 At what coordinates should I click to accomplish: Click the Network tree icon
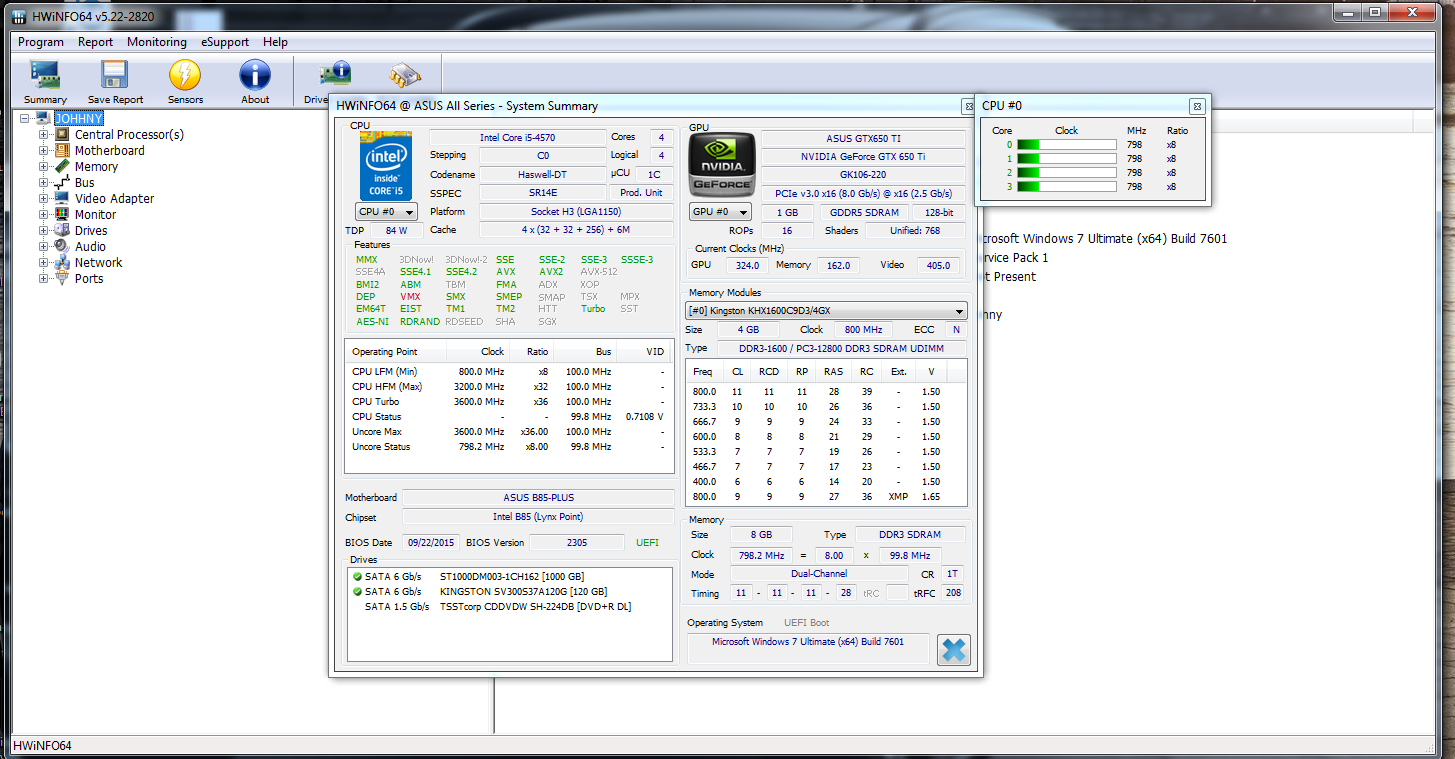pos(62,262)
